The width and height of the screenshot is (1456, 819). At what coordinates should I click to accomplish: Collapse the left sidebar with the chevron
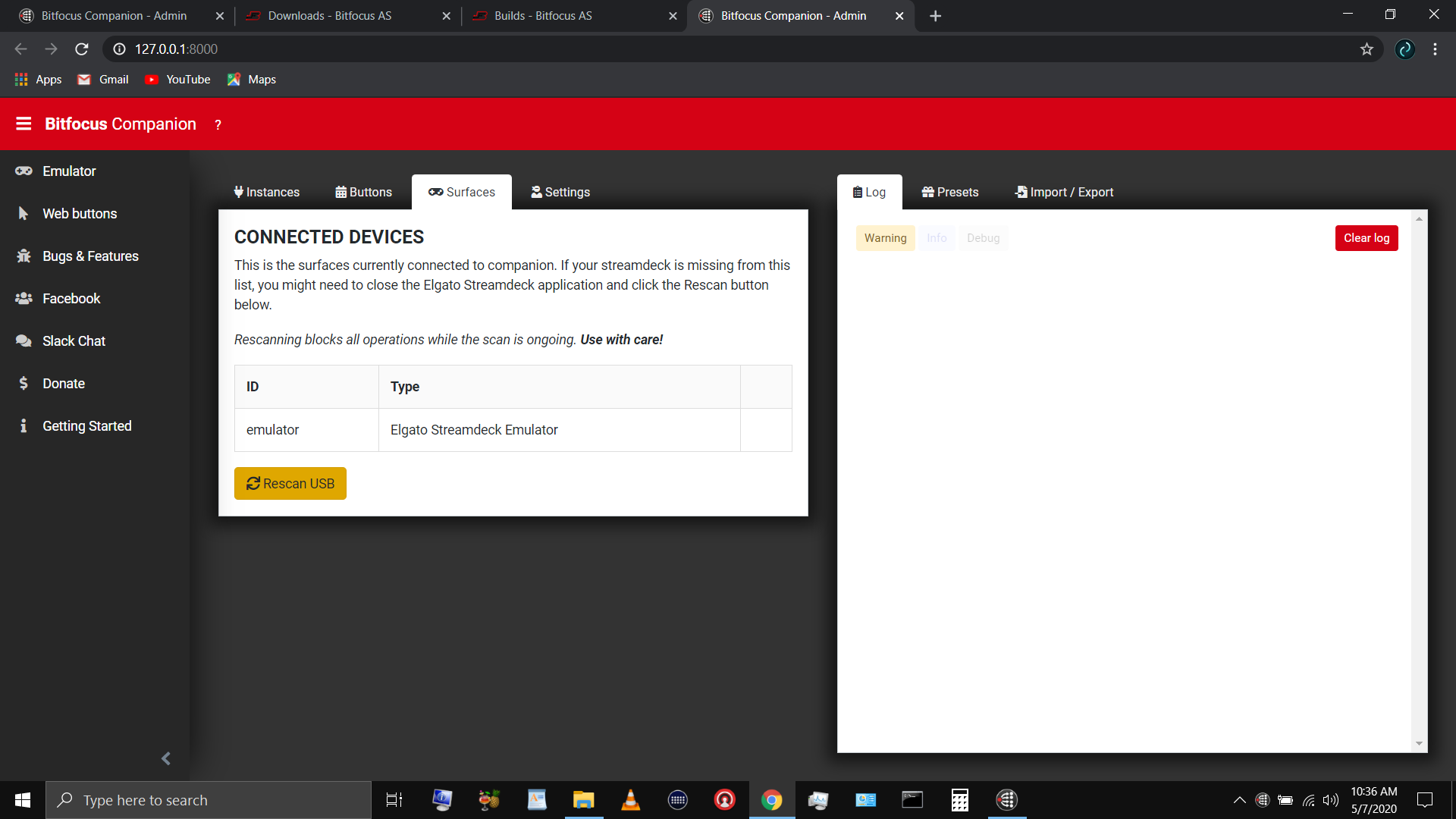click(x=165, y=758)
